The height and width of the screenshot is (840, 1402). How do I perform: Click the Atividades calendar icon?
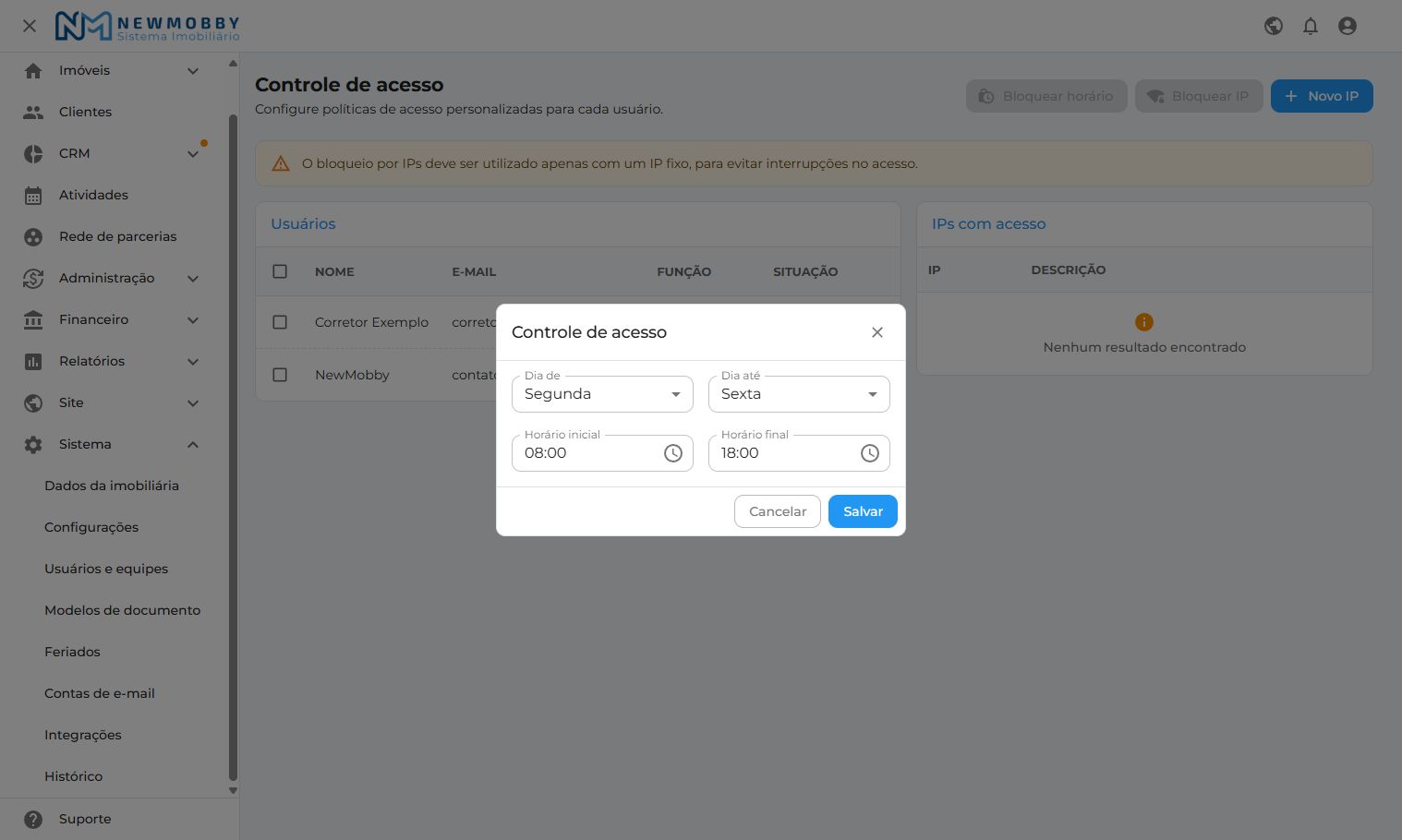[33, 195]
